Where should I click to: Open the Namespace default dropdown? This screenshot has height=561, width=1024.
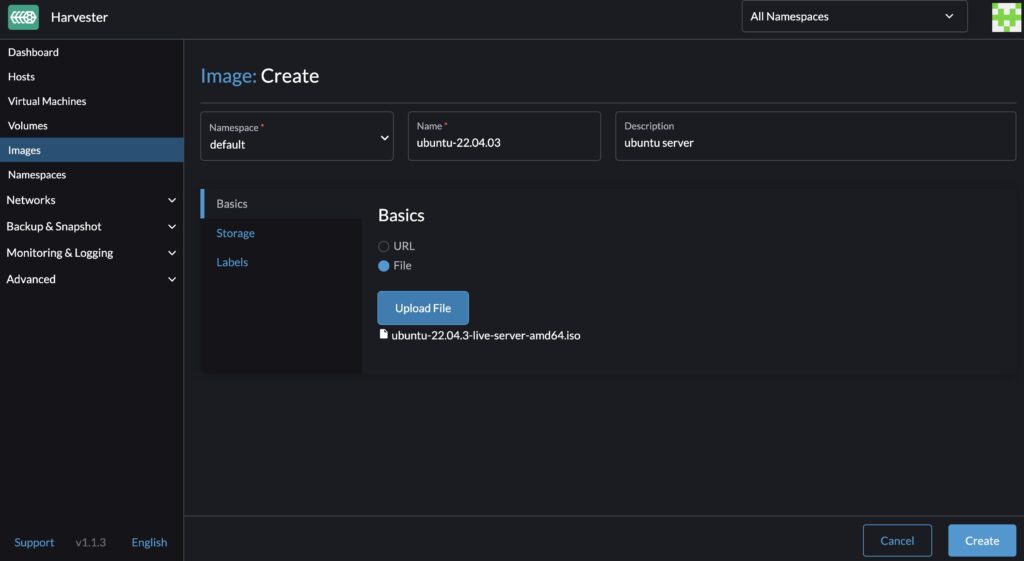(x=299, y=136)
